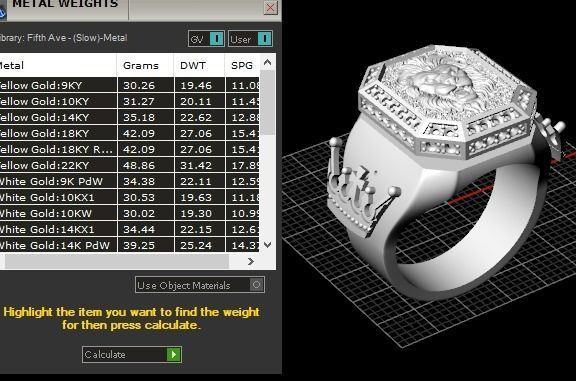Click the Metal column header
The width and height of the screenshot is (576, 381).
(x=58, y=65)
